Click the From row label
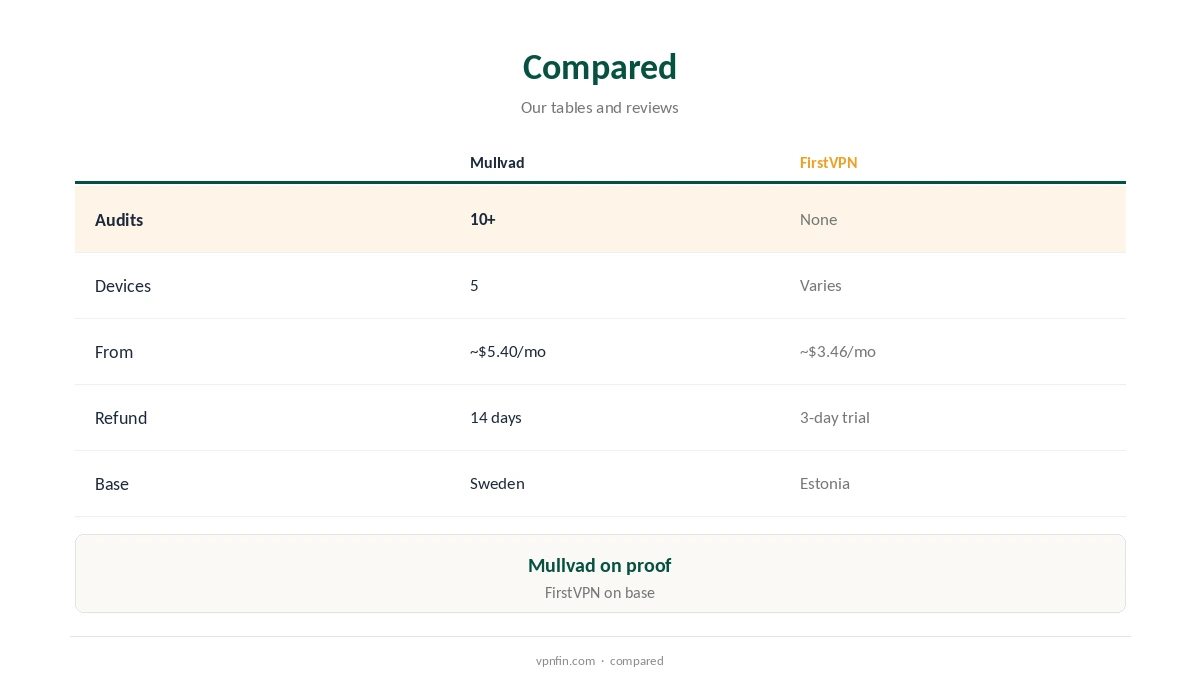This screenshot has height=680, width=1200. coord(114,352)
